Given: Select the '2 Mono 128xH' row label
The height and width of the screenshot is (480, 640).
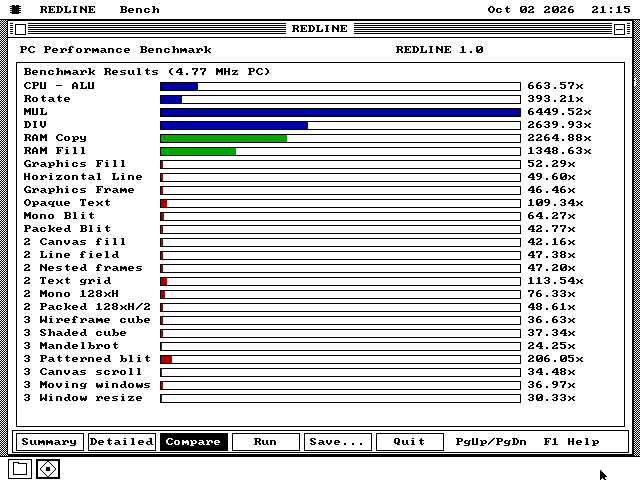Looking at the screenshot, I should [71, 294].
